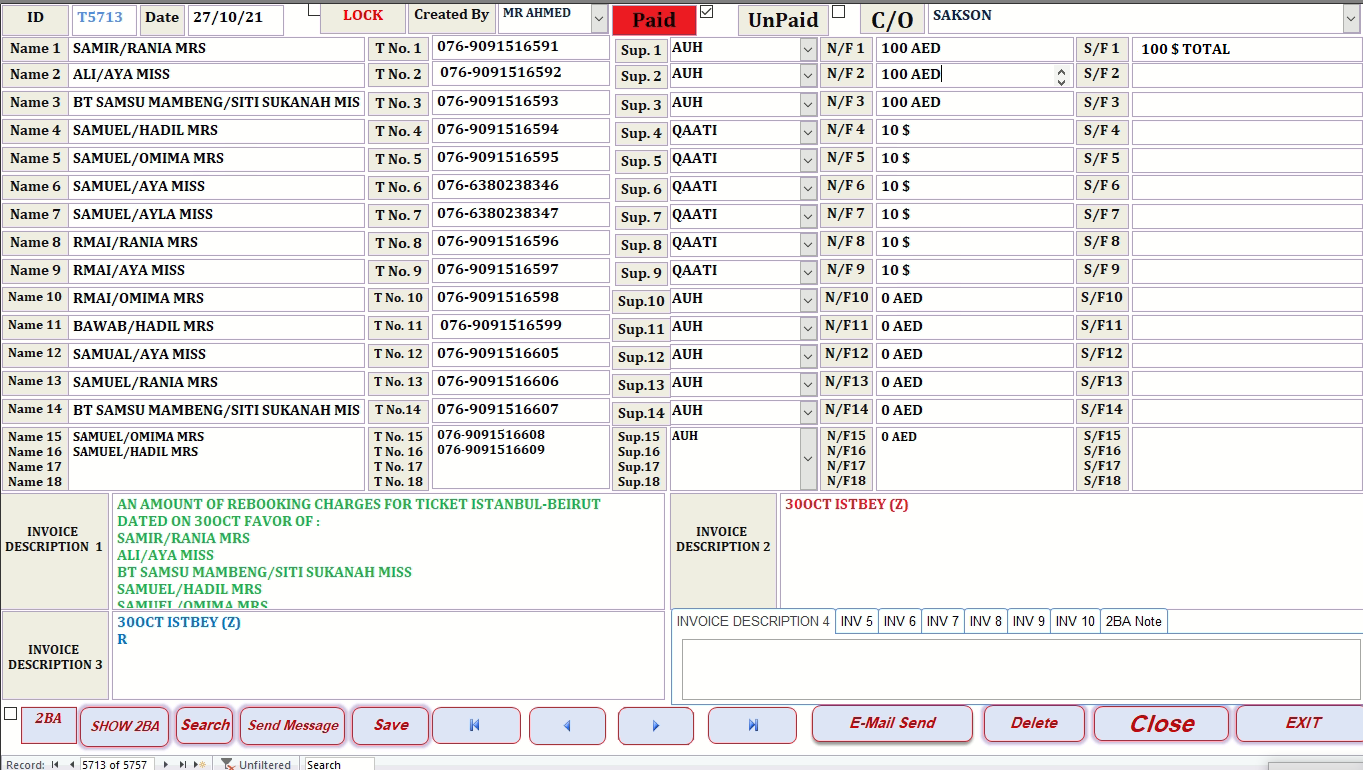Click the E-Mail Send button
1363x770 pixels.
[891, 724]
